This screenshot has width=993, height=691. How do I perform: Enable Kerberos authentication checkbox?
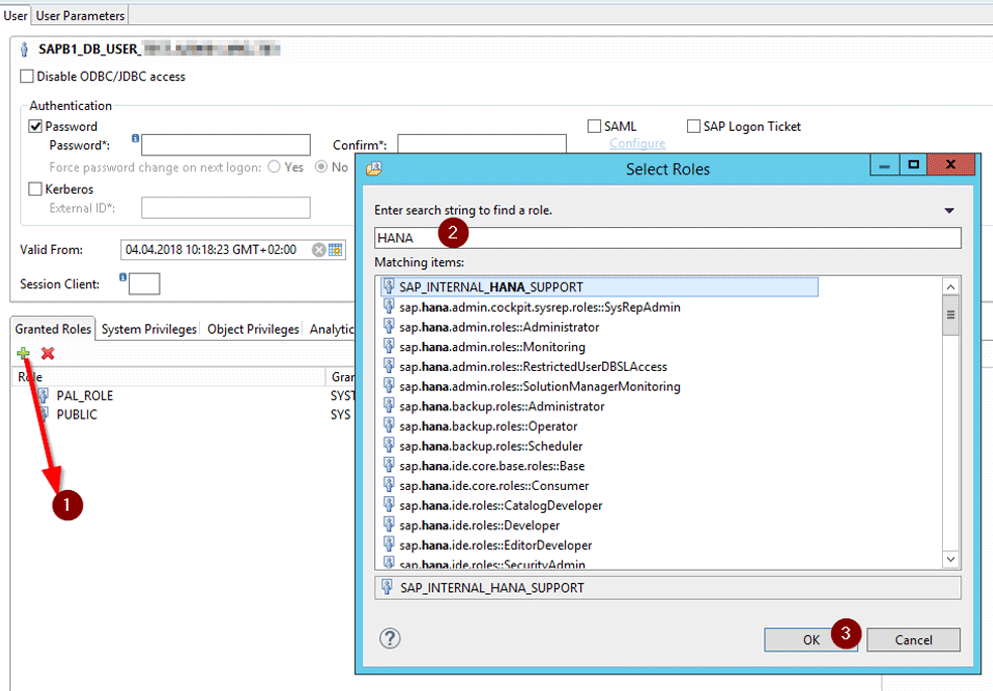[35, 189]
